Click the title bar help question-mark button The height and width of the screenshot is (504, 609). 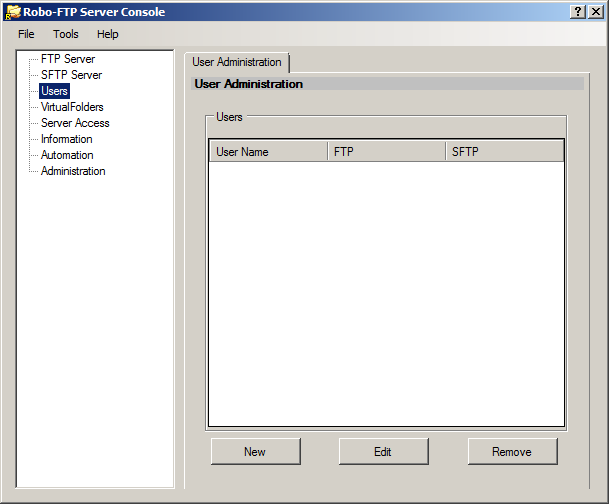[578, 12]
